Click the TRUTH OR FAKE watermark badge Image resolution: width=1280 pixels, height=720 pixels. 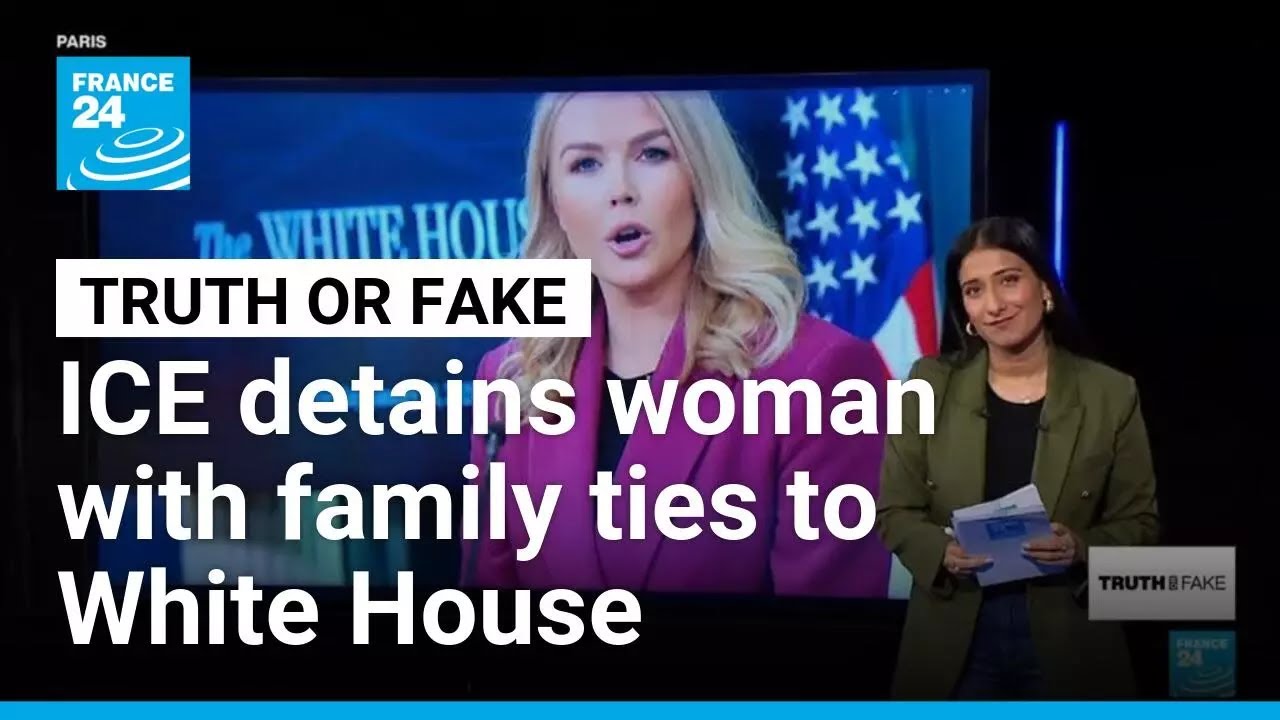(x=1161, y=583)
